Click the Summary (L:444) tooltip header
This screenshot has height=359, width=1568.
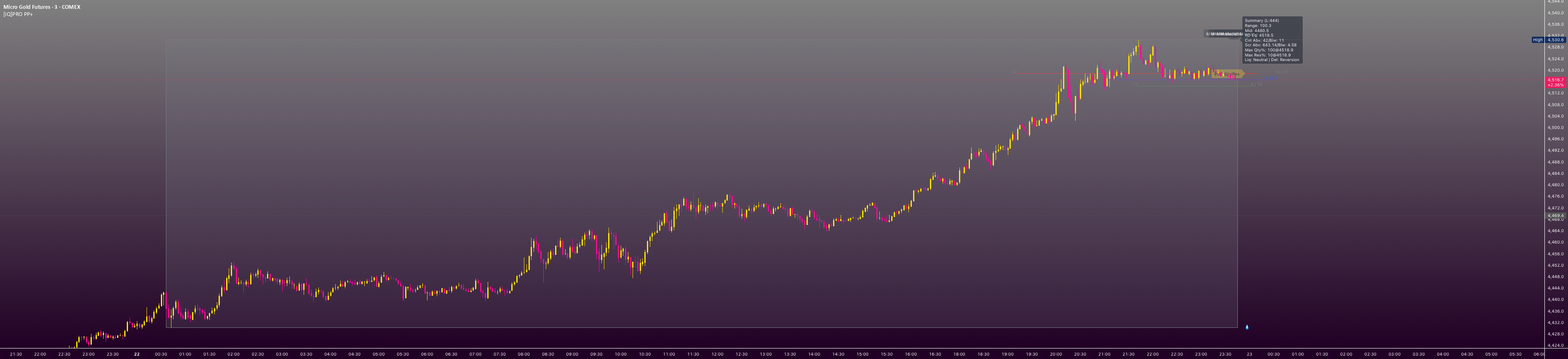[x=1262, y=21]
